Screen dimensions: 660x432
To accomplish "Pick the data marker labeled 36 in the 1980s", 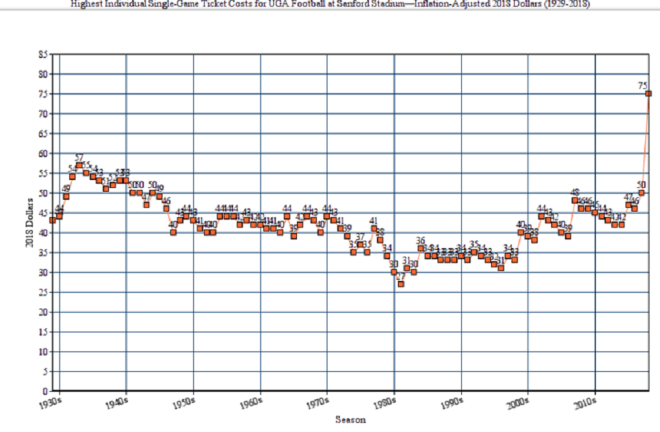I will (x=421, y=248).
